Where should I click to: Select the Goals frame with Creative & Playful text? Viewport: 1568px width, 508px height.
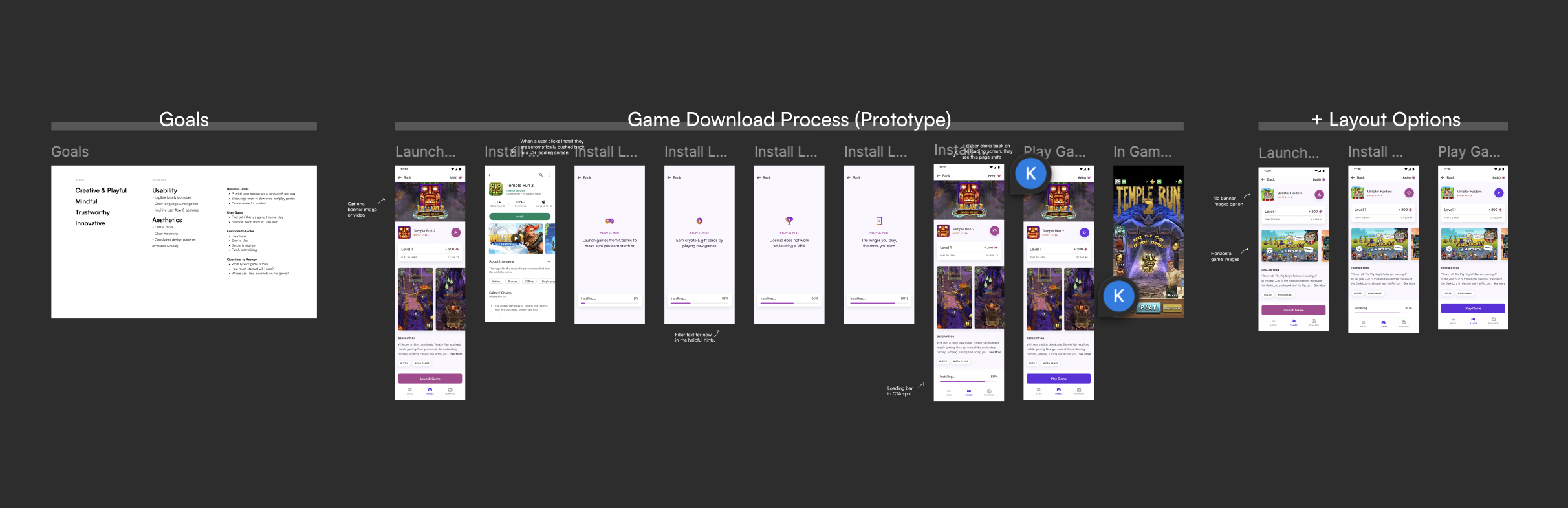(184, 241)
